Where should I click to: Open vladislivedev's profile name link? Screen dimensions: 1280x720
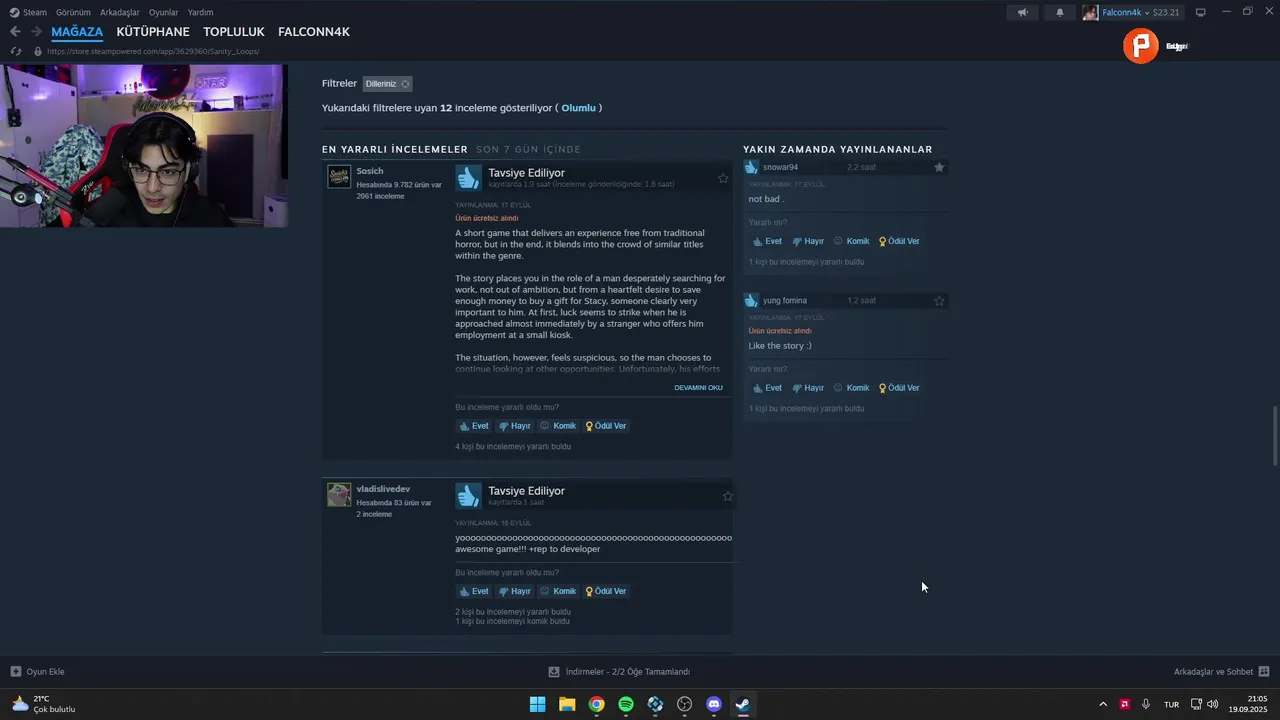pyautogui.click(x=383, y=489)
